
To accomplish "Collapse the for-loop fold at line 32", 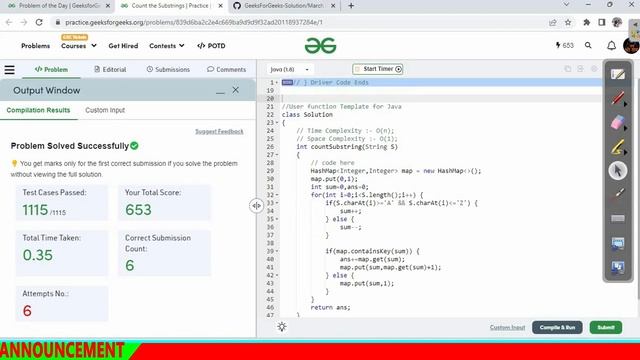I will (277, 195).
